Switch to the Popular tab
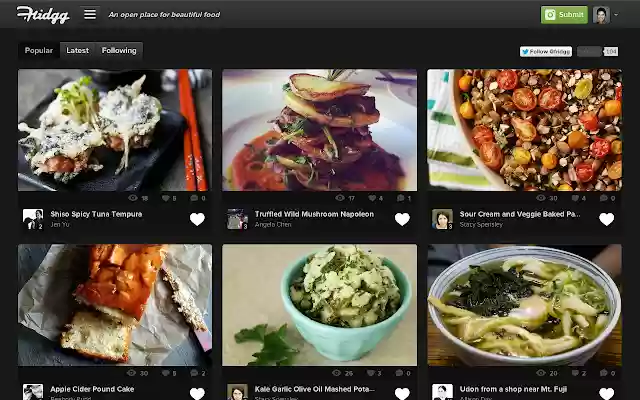 pyautogui.click(x=39, y=50)
